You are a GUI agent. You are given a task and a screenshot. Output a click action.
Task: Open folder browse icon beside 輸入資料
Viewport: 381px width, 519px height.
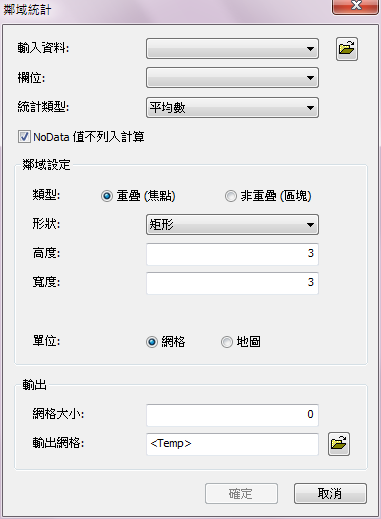coord(347,49)
